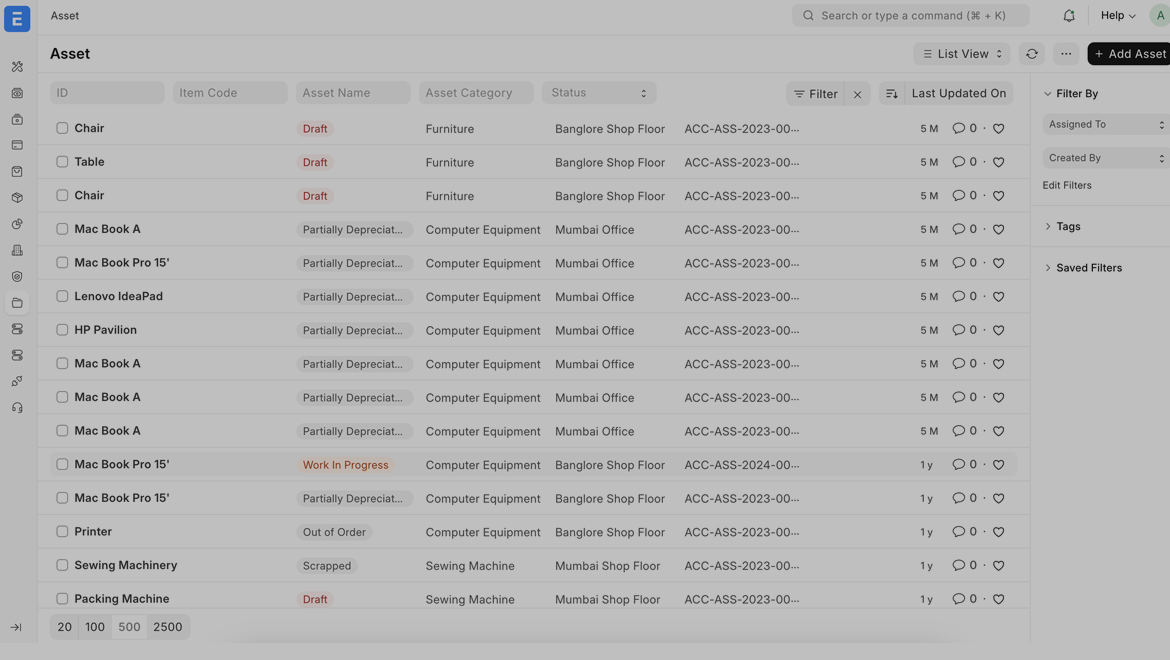Clear filters with the X icon

coord(857,94)
